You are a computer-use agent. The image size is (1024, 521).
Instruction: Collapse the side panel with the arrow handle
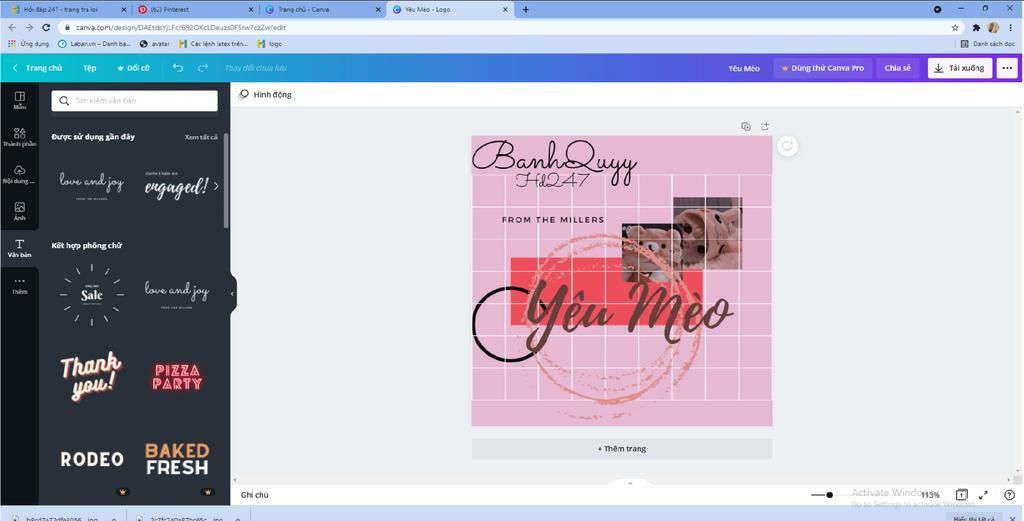[232, 294]
